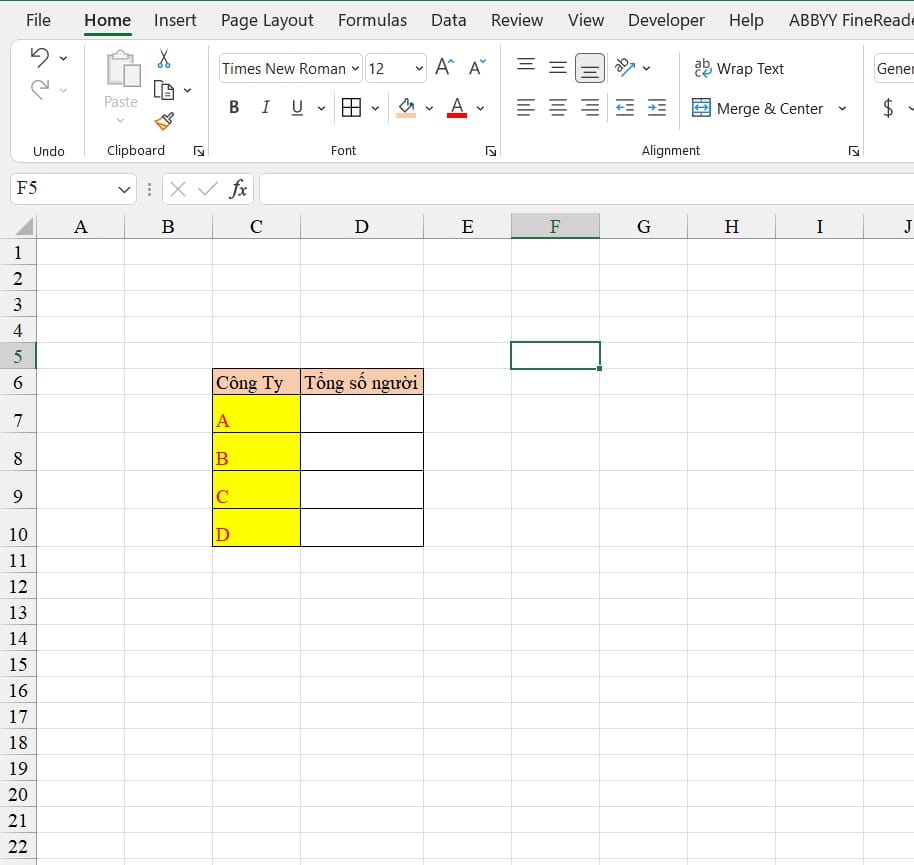The width and height of the screenshot is (914, 865).
Task: Click the Format Painter brush icon
Action: [164, 122]
